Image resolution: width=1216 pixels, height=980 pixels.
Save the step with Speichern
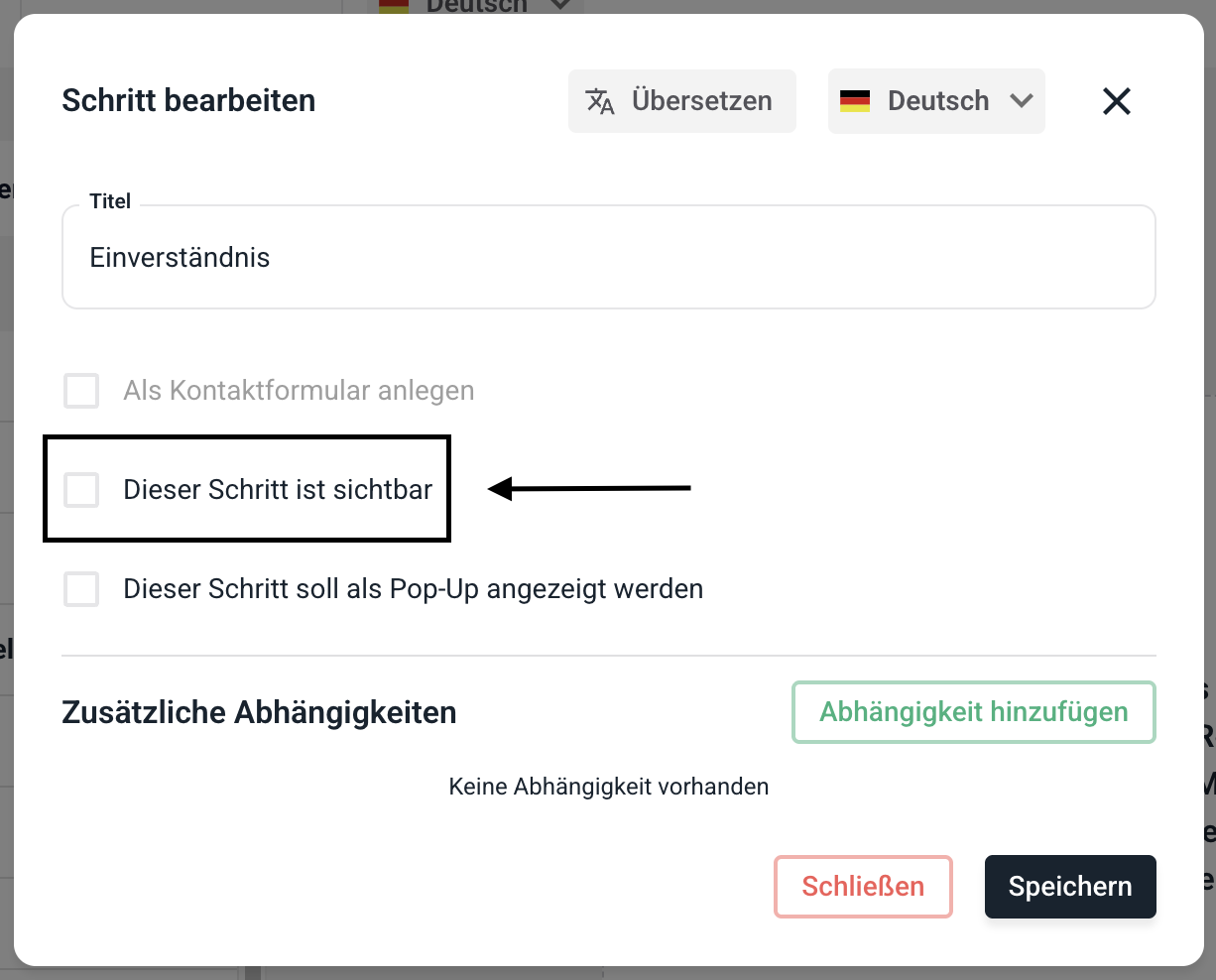(x=1069, y=887)
